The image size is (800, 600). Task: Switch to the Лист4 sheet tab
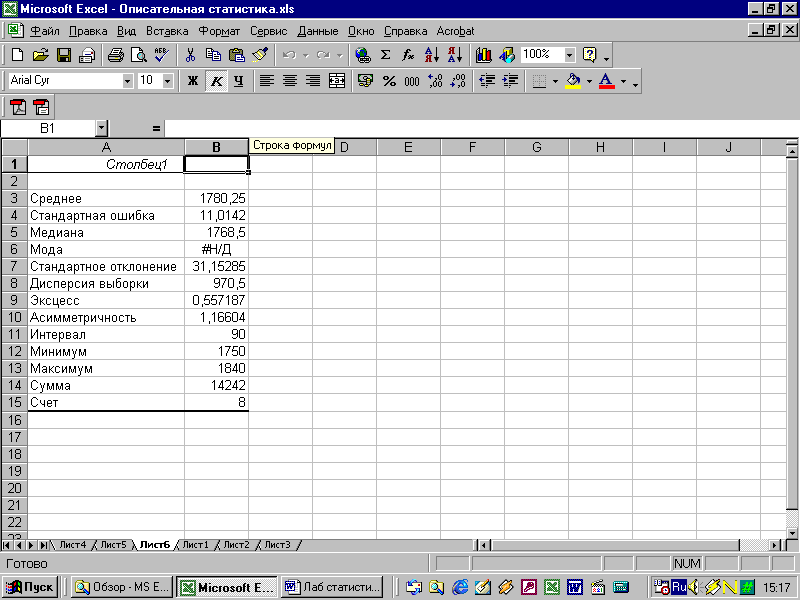click(72, 545)
